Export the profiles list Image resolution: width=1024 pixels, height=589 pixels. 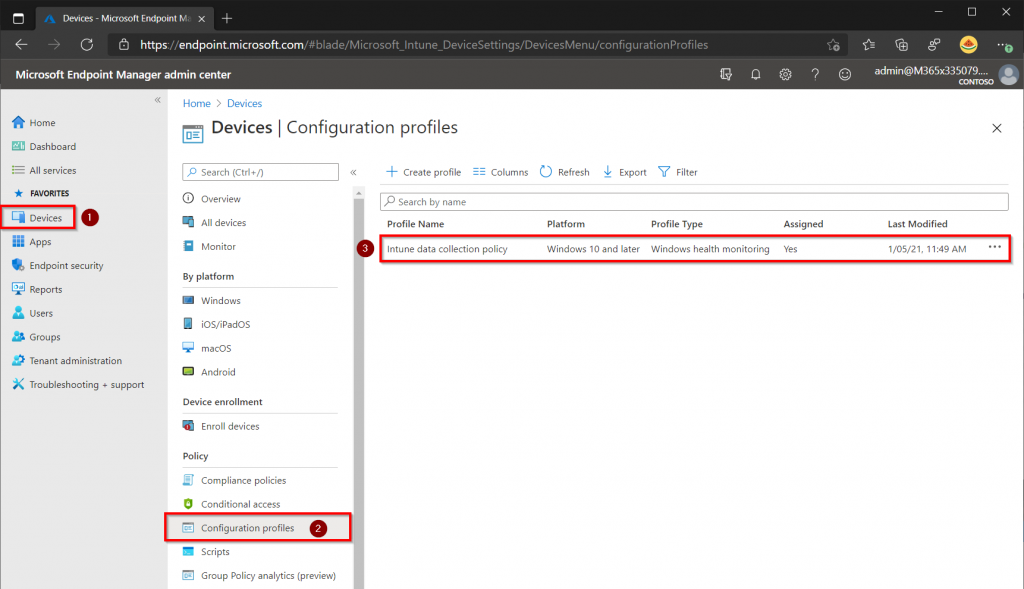pyautogui.click(x=624, y=172)
